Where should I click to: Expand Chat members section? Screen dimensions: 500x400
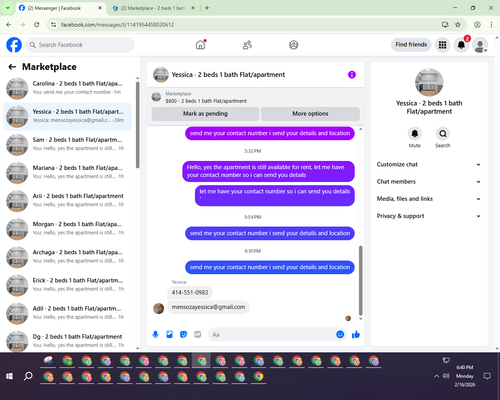click(x=429, y=182)
